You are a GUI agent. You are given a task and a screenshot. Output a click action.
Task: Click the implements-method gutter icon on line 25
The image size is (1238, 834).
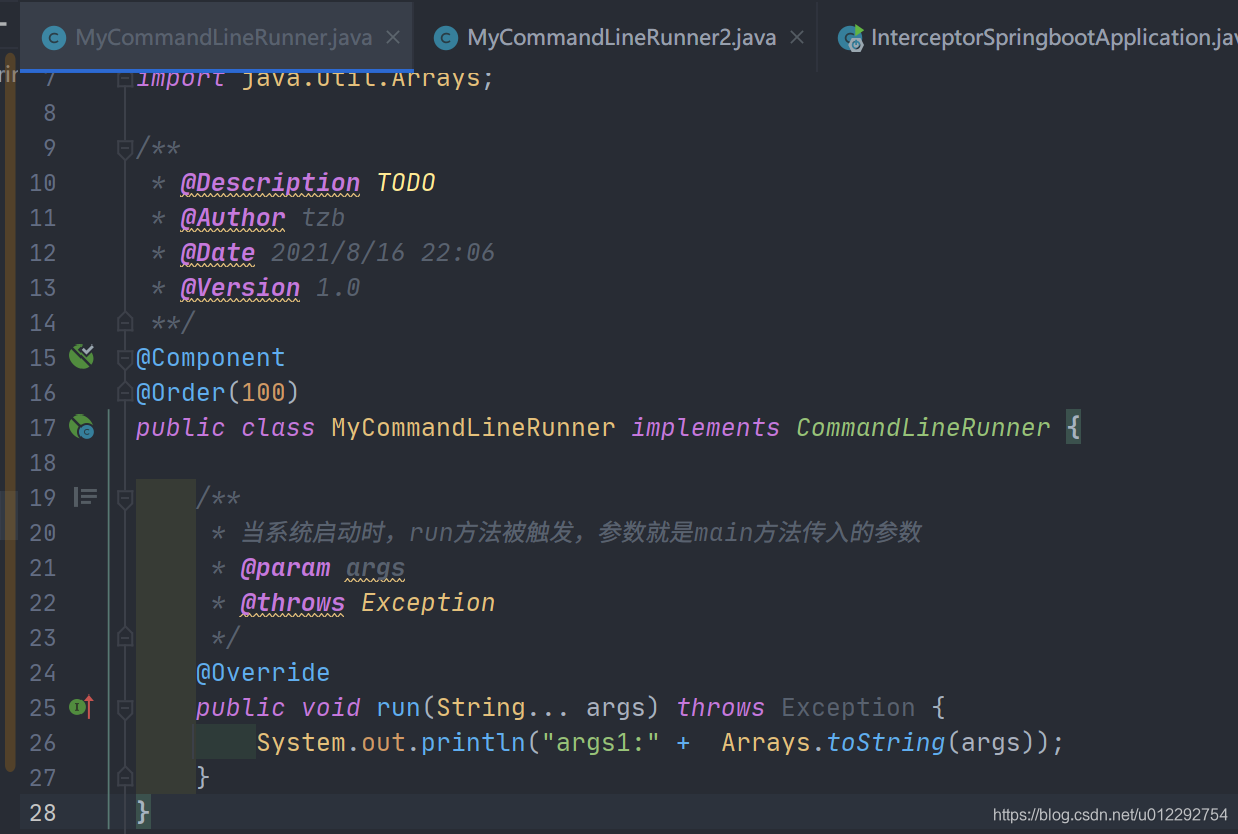(82, 707)
